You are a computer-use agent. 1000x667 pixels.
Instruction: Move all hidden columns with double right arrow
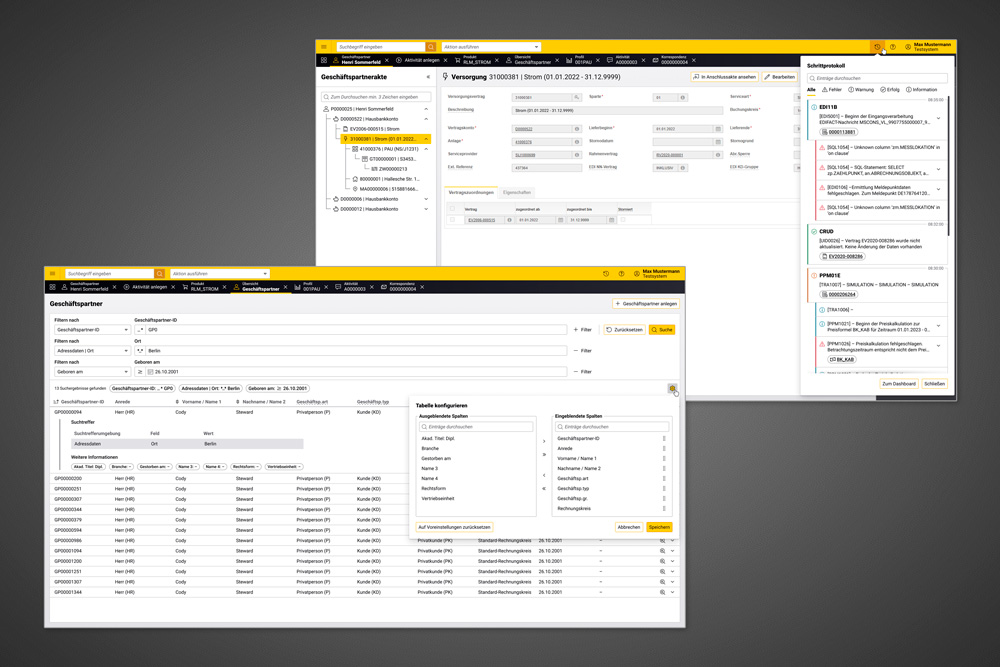544,454
